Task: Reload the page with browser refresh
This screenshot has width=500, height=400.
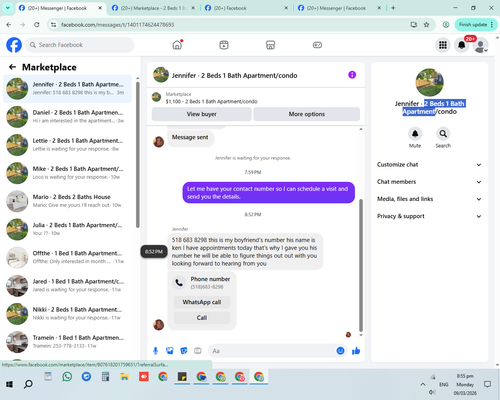Action: pyautogui.click(x=37, y=25)
